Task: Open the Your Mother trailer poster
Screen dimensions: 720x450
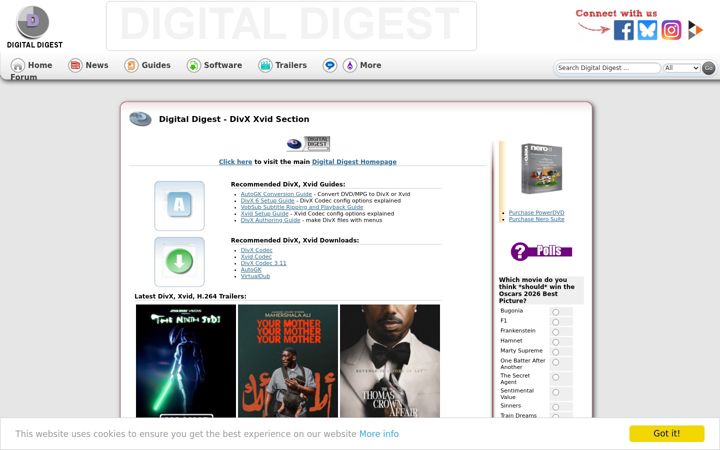Action: click(x=287, y=361)
